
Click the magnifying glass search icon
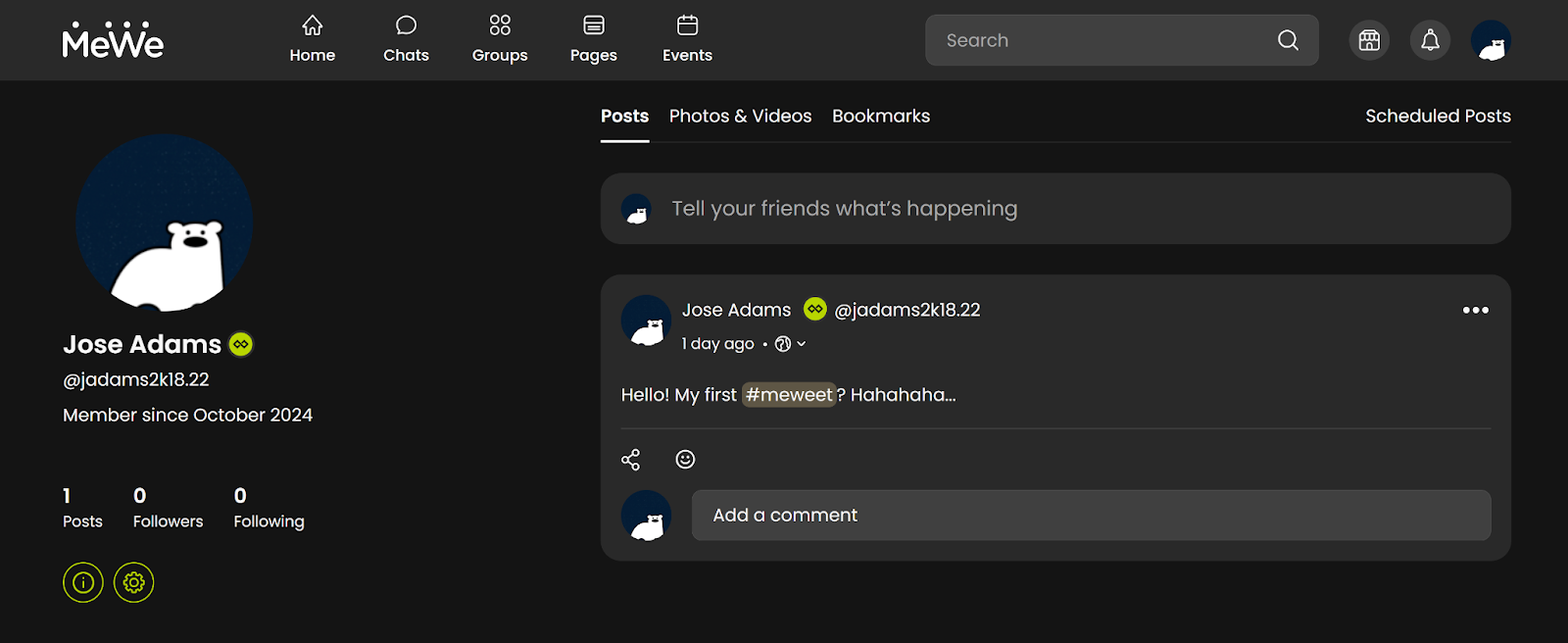coord(1288,40)
